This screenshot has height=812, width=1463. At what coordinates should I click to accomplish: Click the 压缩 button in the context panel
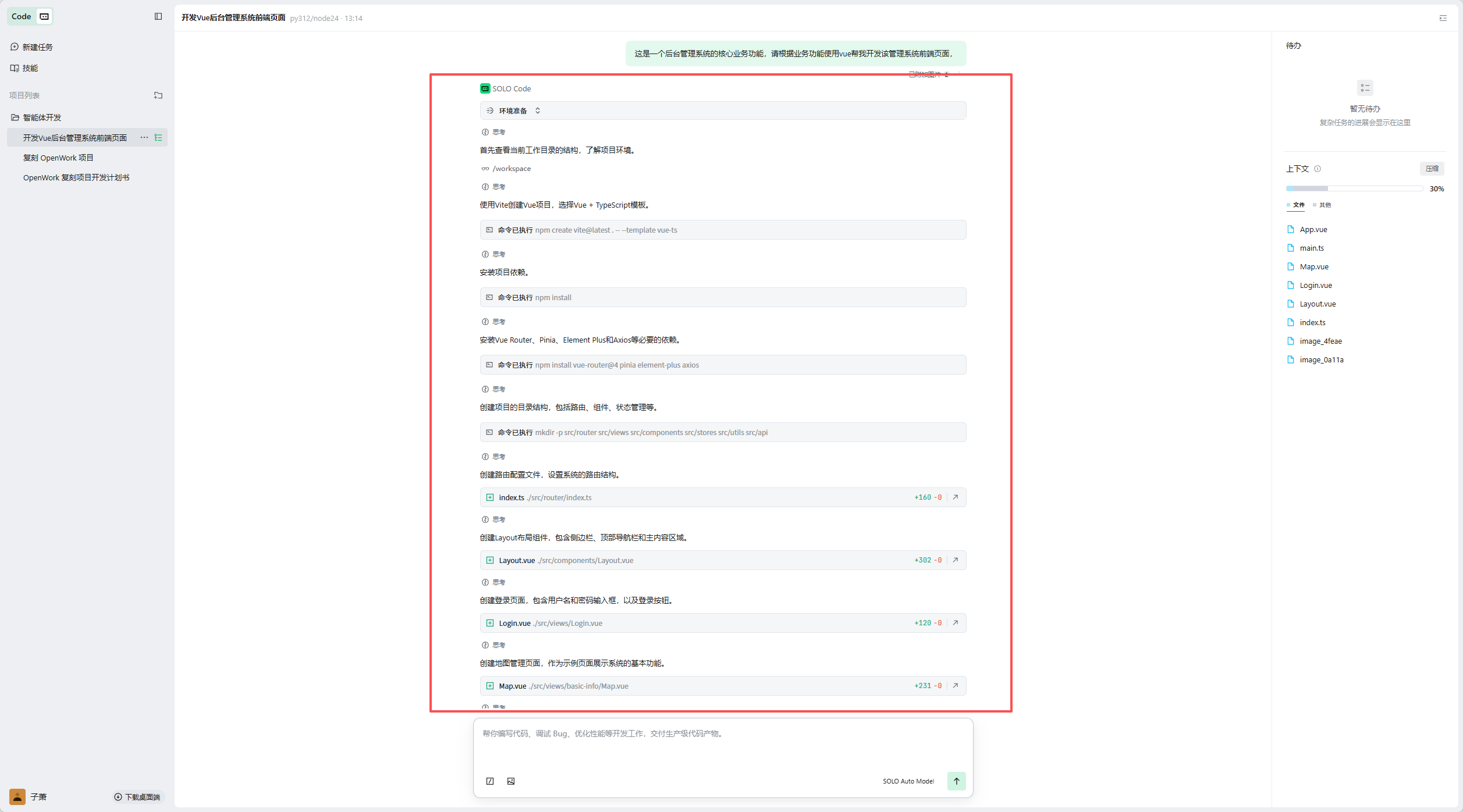point(1432,169)
